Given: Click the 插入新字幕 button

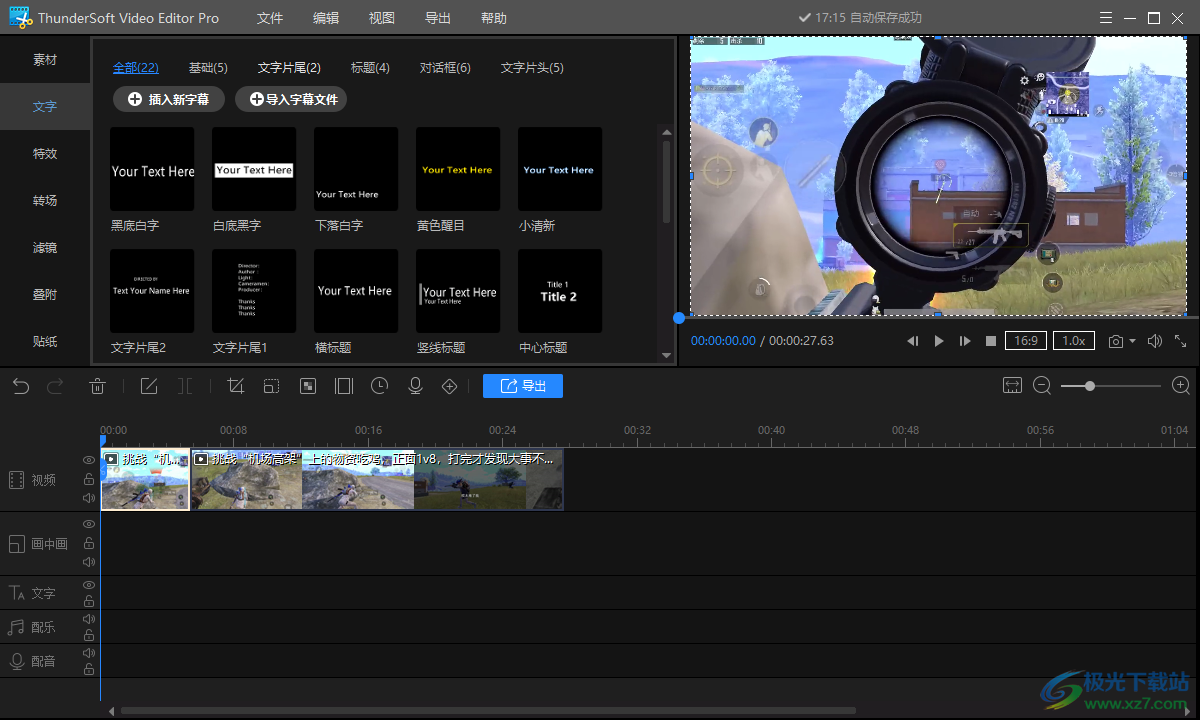Looking at the screenshot, I should click(x=169, y=99).
